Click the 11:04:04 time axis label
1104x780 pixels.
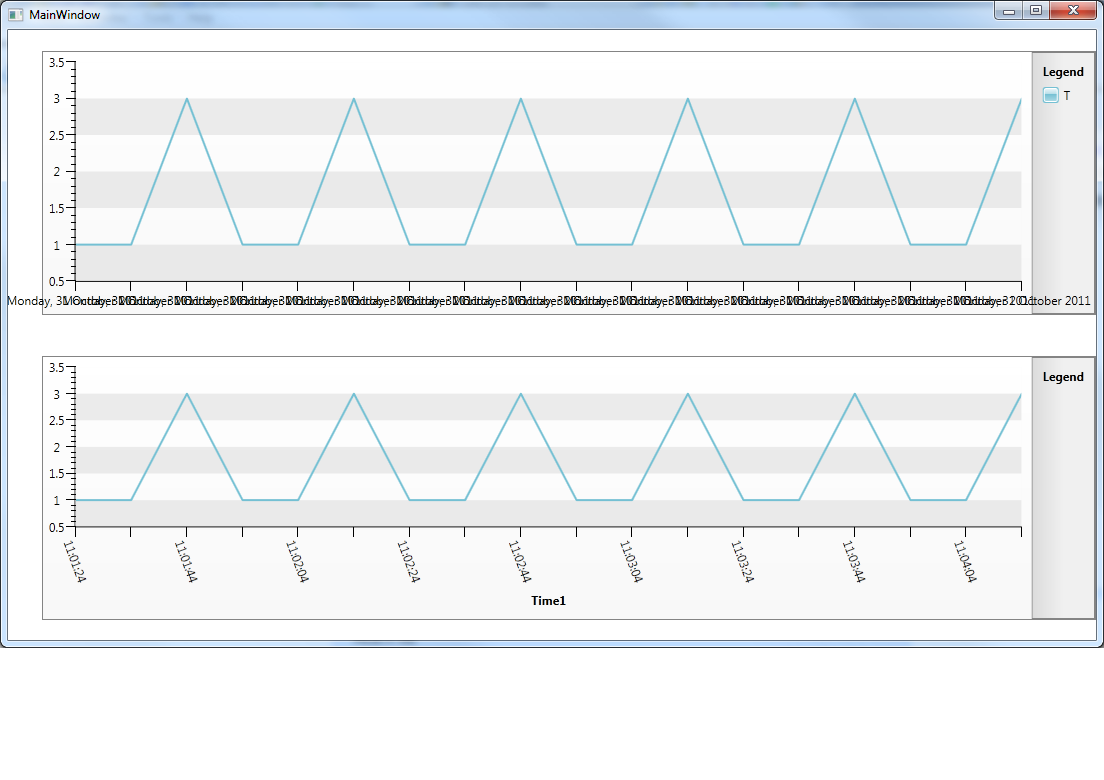(964, 561)
